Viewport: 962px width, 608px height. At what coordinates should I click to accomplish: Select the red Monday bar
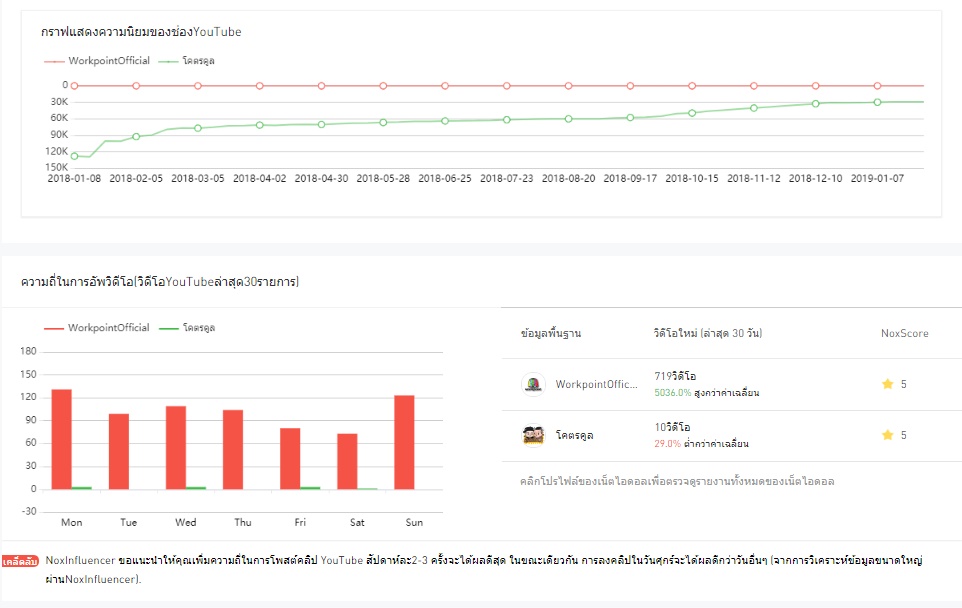click(x=62, y=439)
